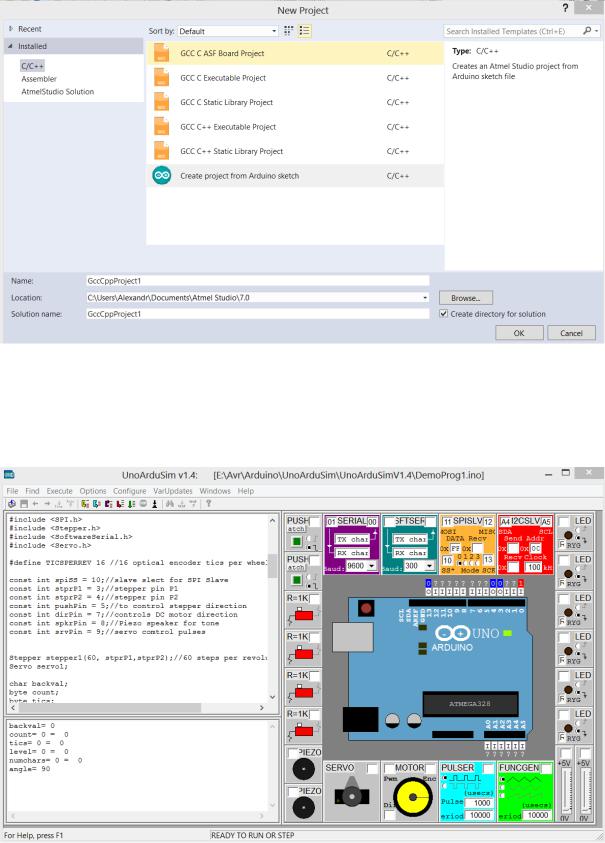Click the search magnifier in New Project
Image resolution: width=605 pixels, height=843 pixels.
coord(587,31)
